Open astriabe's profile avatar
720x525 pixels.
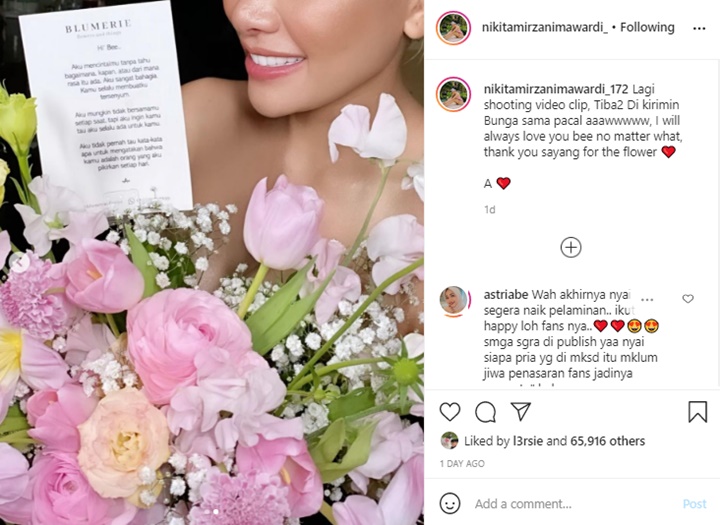[x=454, y=301]
